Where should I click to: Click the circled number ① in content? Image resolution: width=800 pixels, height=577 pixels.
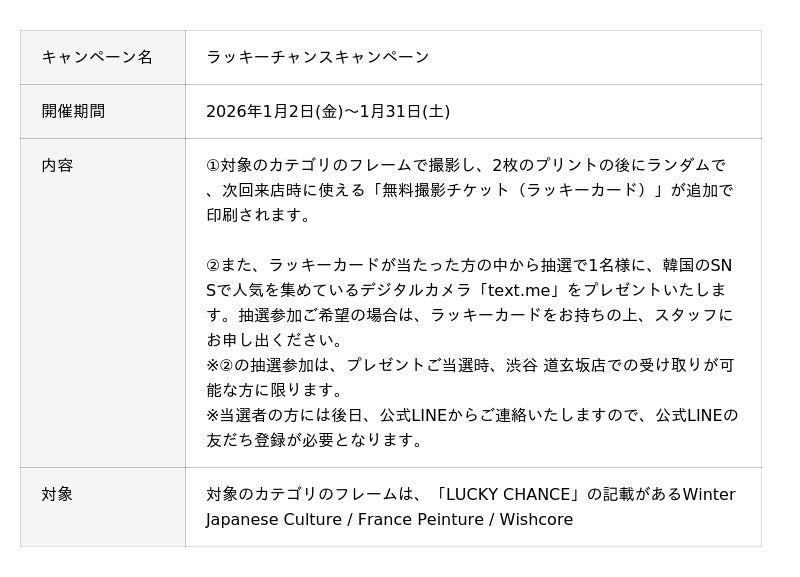coord(212,165)
